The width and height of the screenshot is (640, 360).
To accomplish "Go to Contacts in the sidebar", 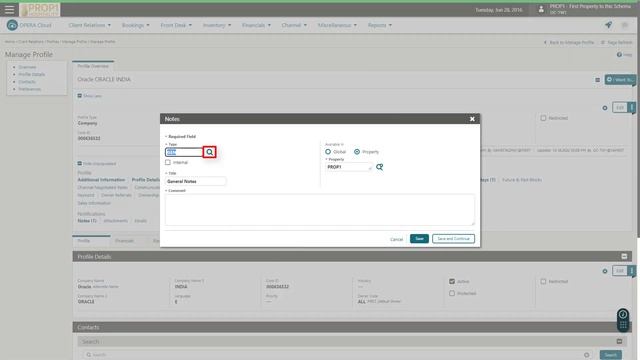I will tap(27, 82).
